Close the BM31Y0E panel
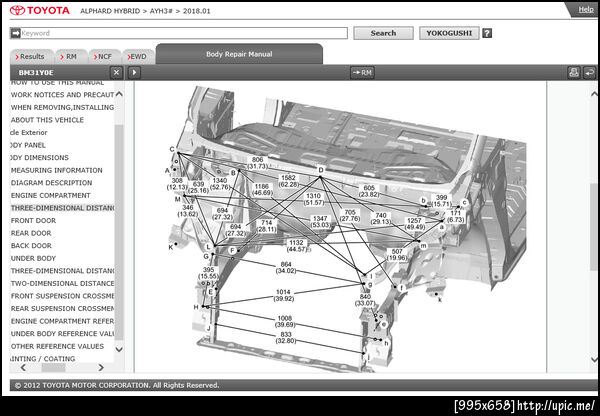This screenshot has height=416, width=600. pyautogui.click(x=116, y=72)
